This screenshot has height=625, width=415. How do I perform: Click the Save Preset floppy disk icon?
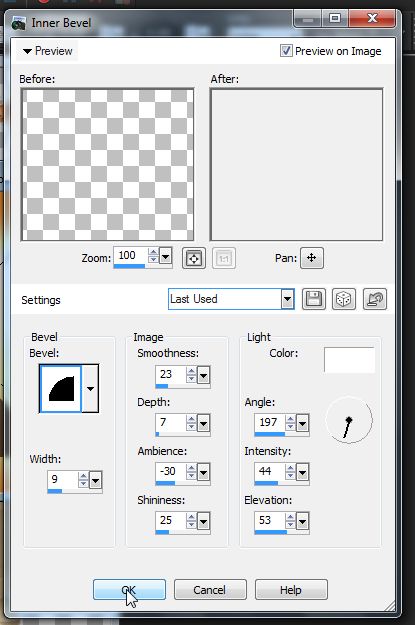pos(314,299)
